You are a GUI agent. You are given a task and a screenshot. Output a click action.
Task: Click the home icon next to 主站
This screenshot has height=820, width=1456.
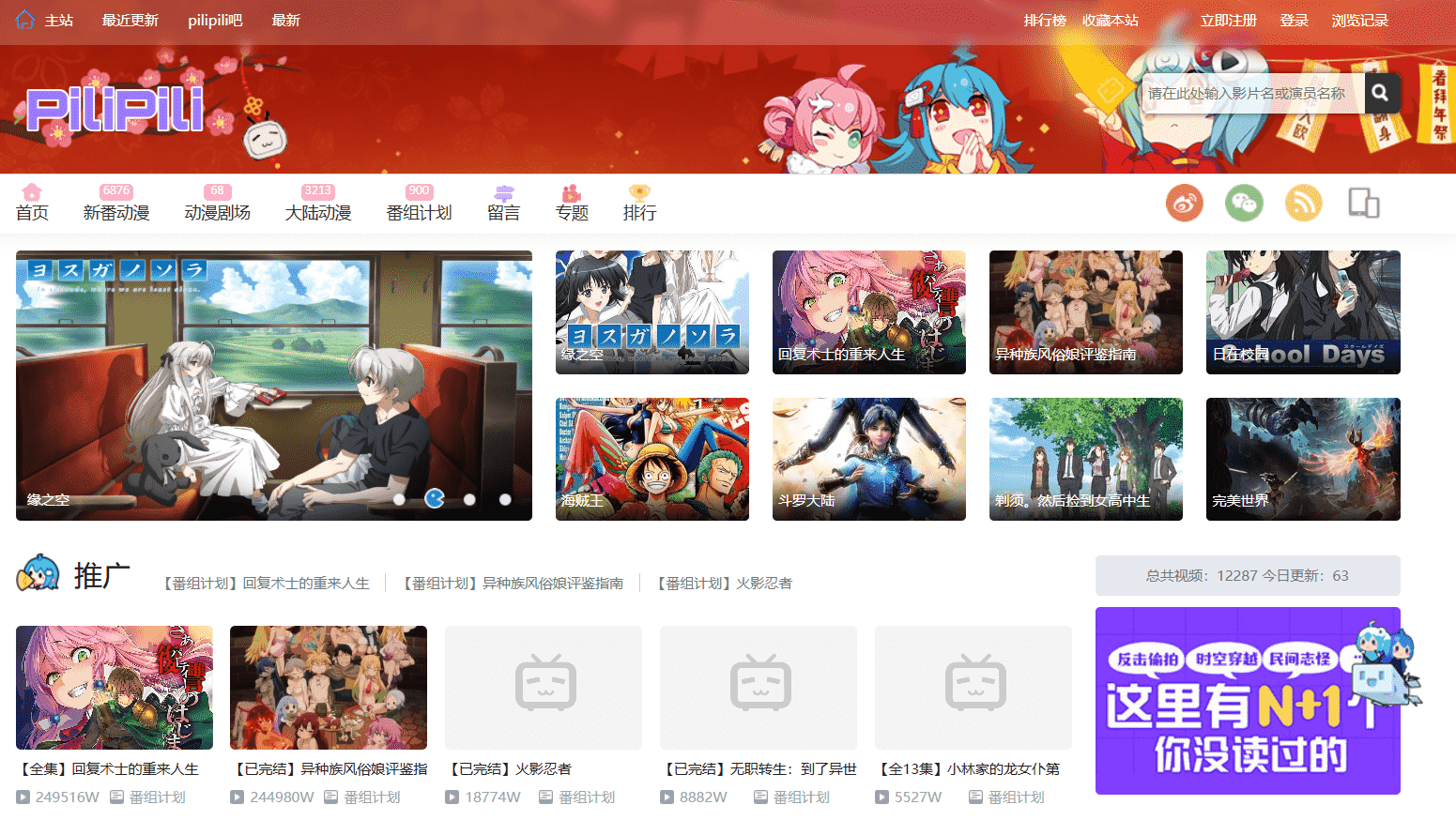click(25, 20)
